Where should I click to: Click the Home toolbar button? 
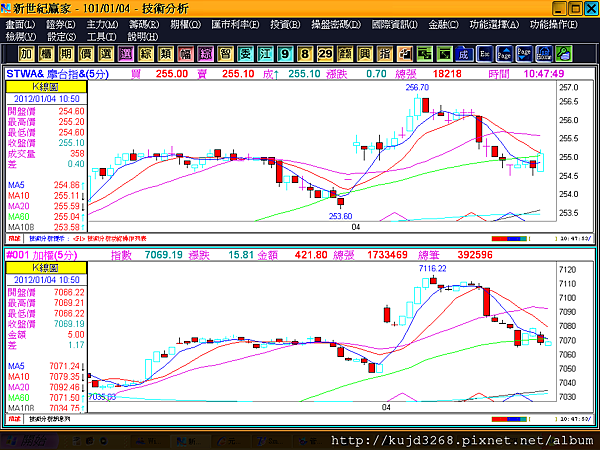544,54
